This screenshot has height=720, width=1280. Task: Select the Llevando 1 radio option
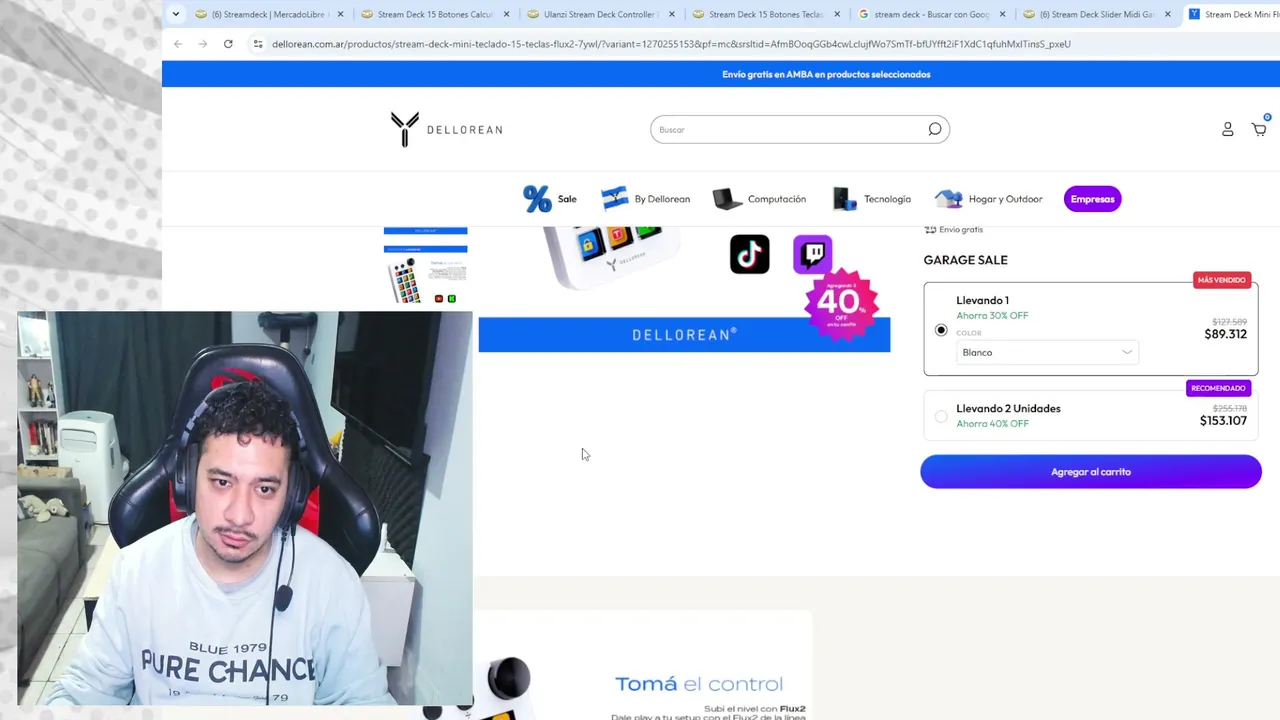(x=941, y=330)
